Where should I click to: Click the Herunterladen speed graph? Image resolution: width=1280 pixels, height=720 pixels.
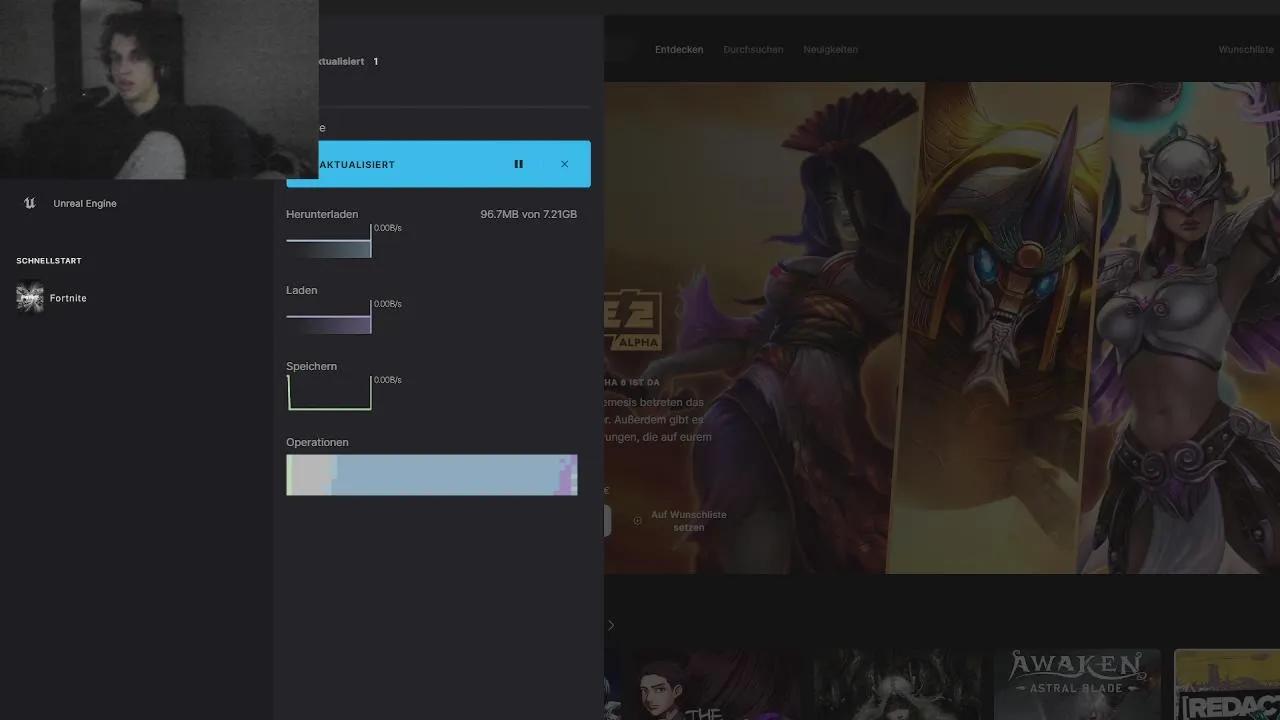click(329, 241)
